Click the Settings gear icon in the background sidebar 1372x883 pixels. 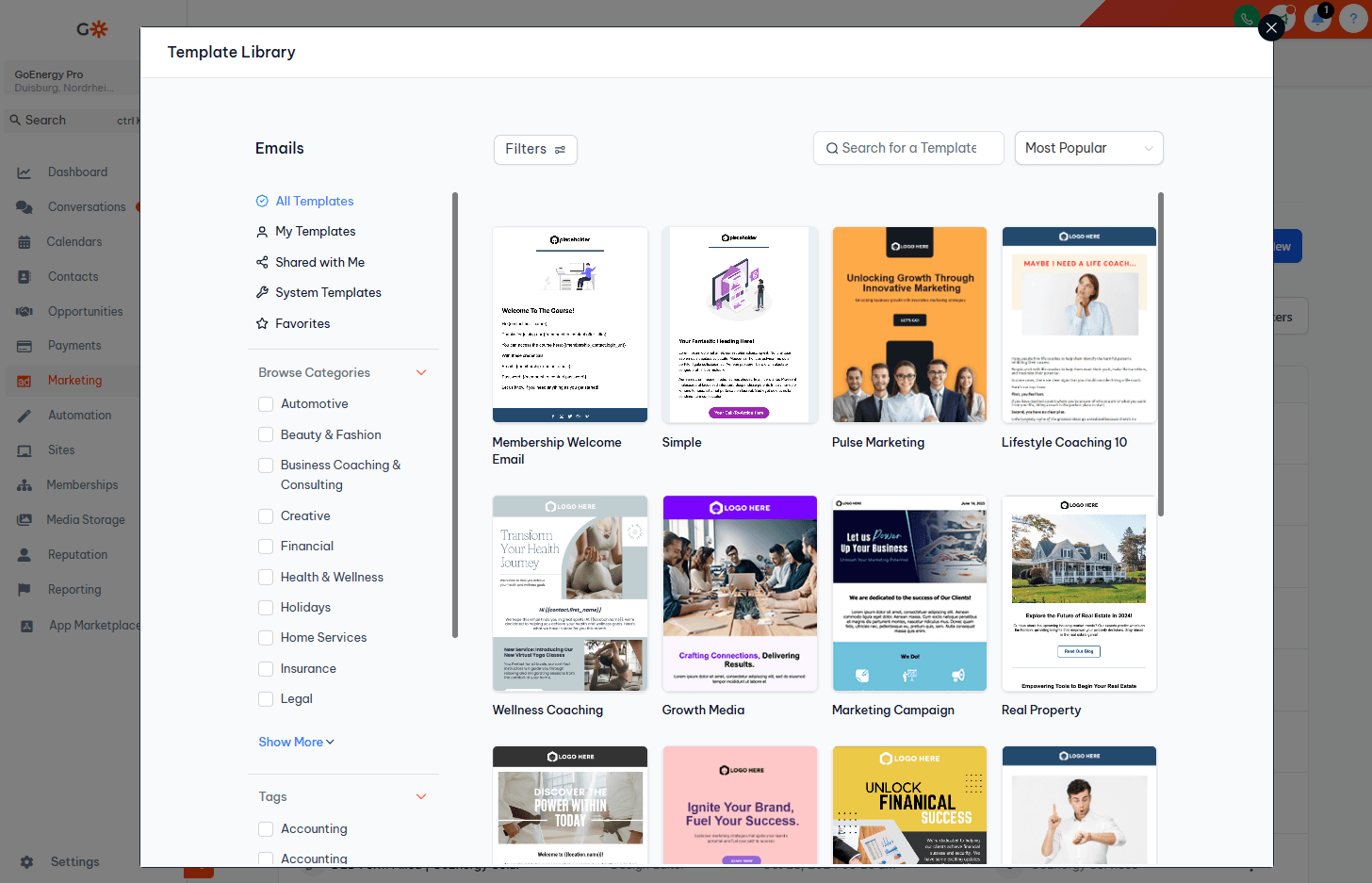pyautogui.click(x=26, y=862)
